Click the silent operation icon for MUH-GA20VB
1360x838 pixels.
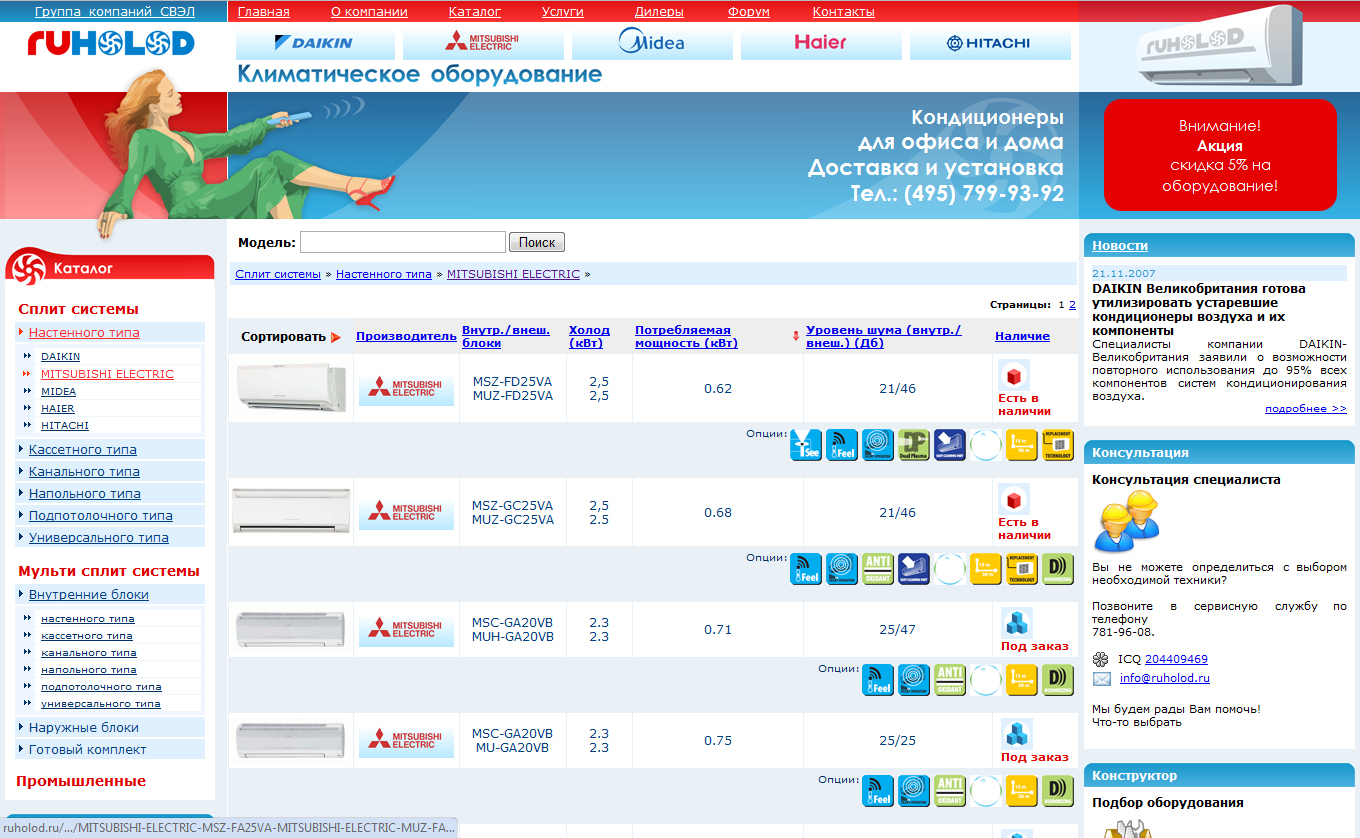pyautogui.click(x=914, y=680)
